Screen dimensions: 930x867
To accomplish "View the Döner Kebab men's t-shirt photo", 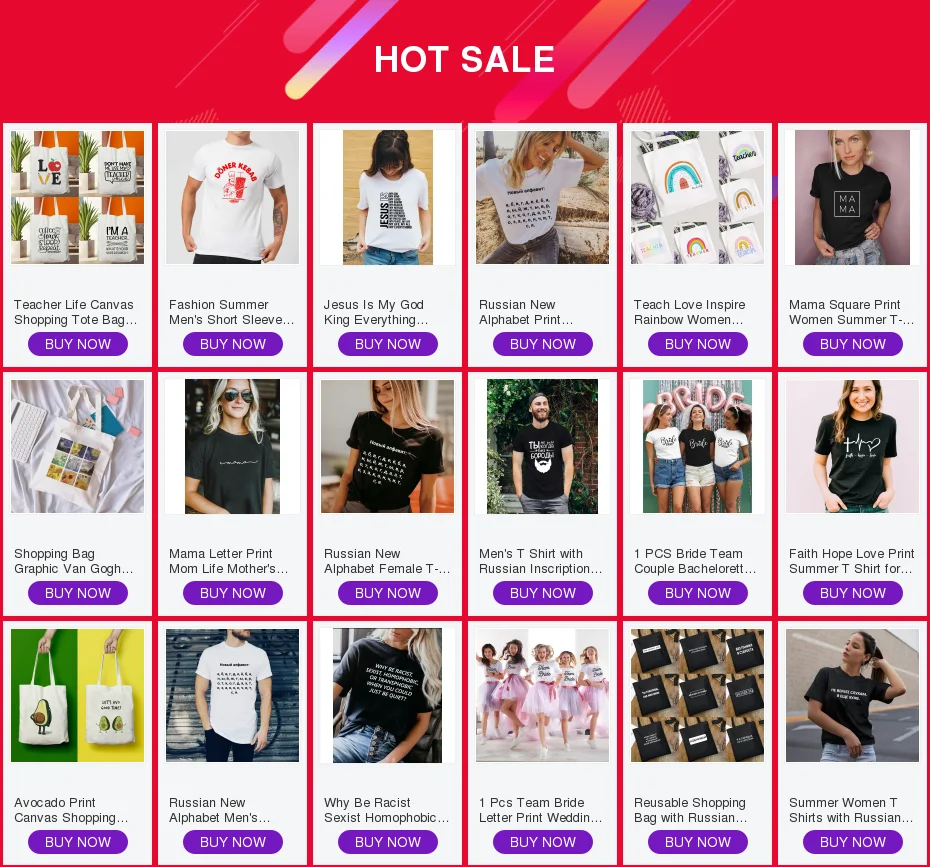I will (232, 197).
